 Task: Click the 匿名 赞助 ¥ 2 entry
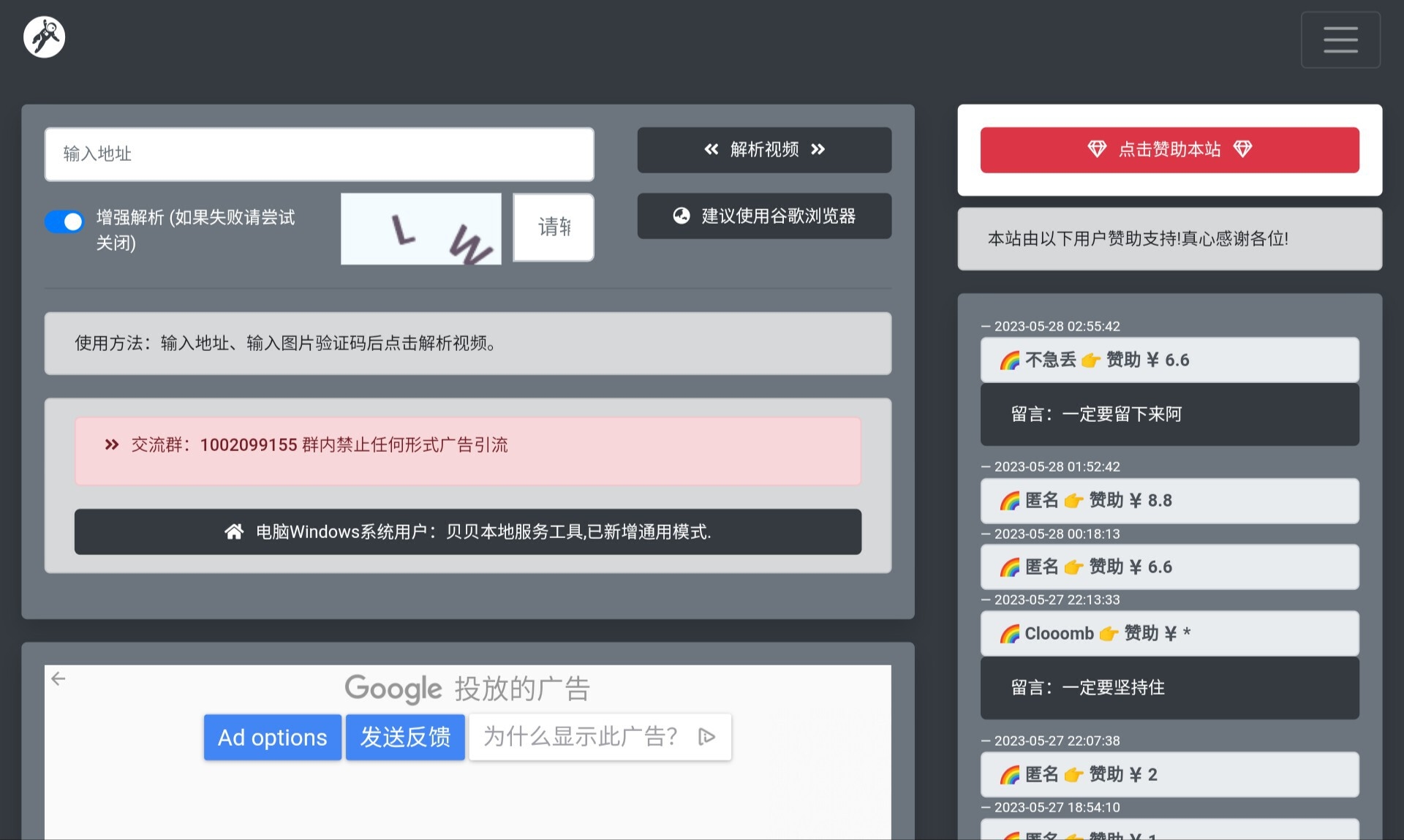pos(1169,774)
